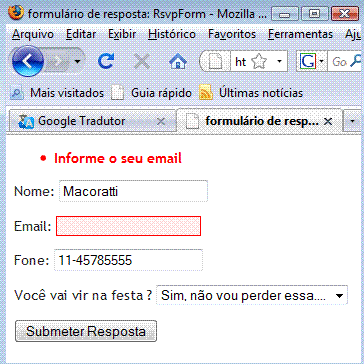Reload the page with the refresh icon
The image size is (364, 364).
click(106, 61)
